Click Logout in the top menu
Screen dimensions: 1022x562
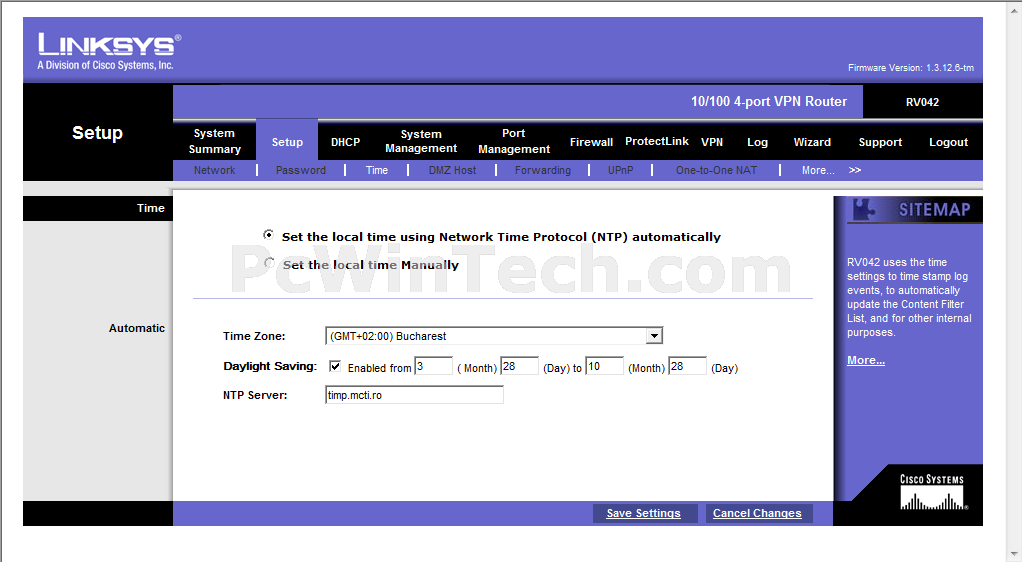[x=948, y=142]
